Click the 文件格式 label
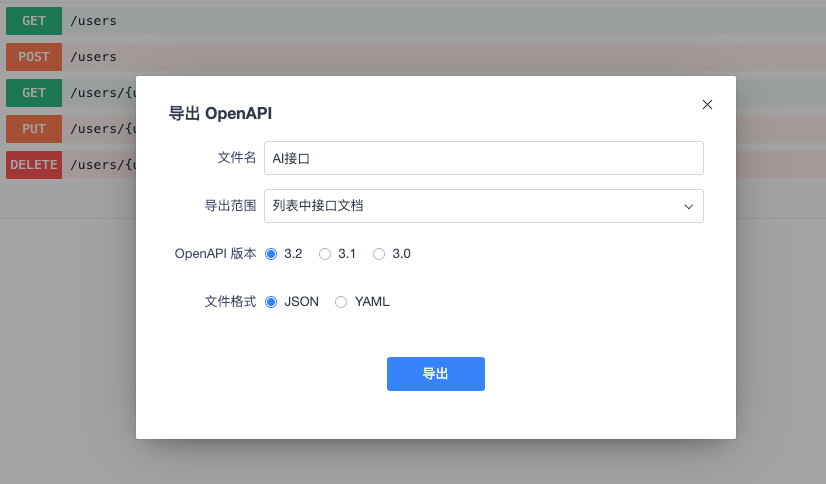This screenshot has height=484, width=826. coord(230,301)
